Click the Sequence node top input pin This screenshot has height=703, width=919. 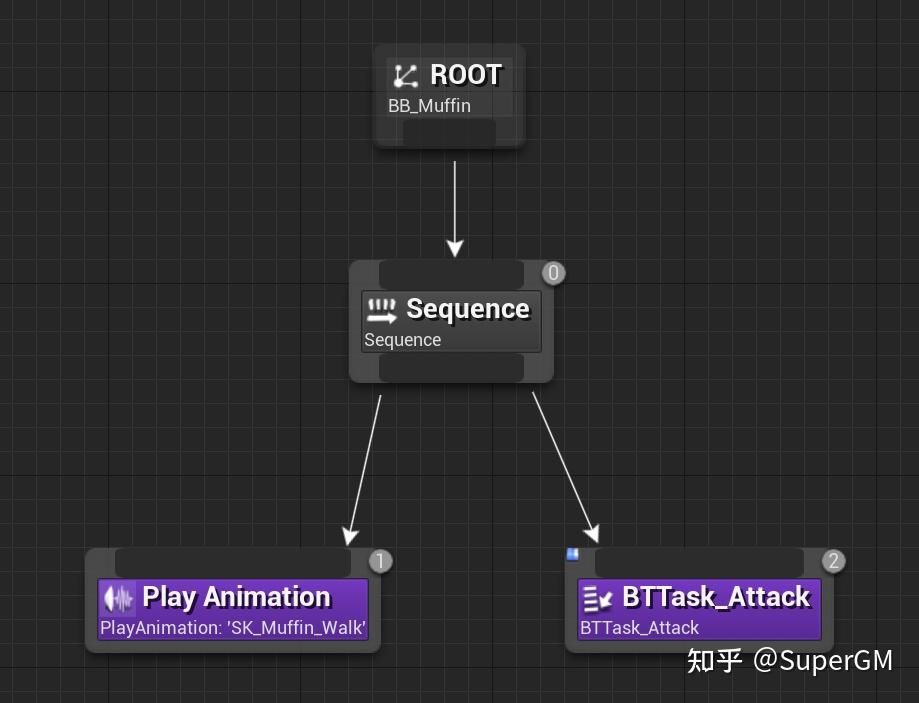pos(450,272)
